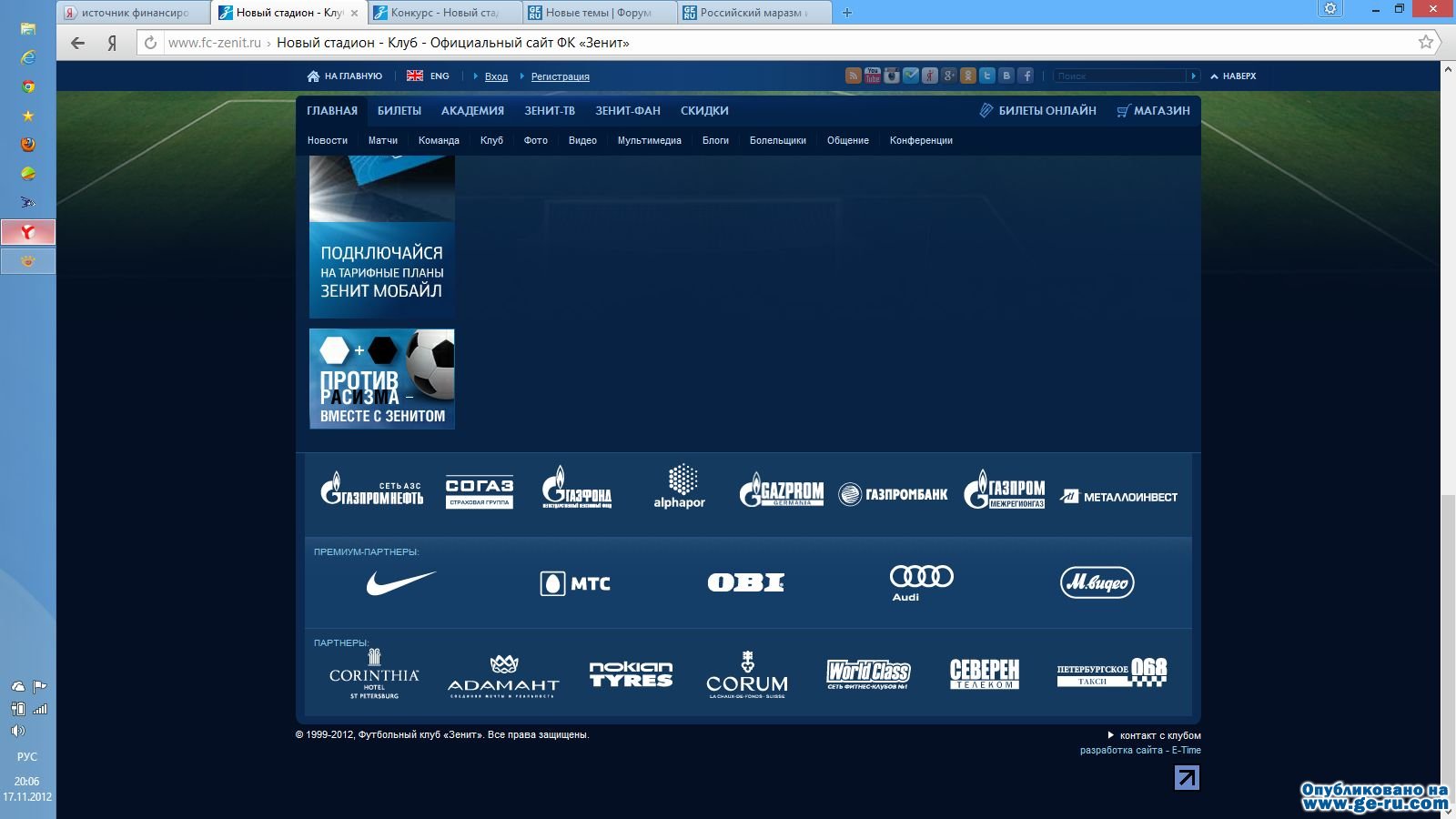Open the Против расизма banner
This screenshot has height=819, width=1456.
coord(382,379)
